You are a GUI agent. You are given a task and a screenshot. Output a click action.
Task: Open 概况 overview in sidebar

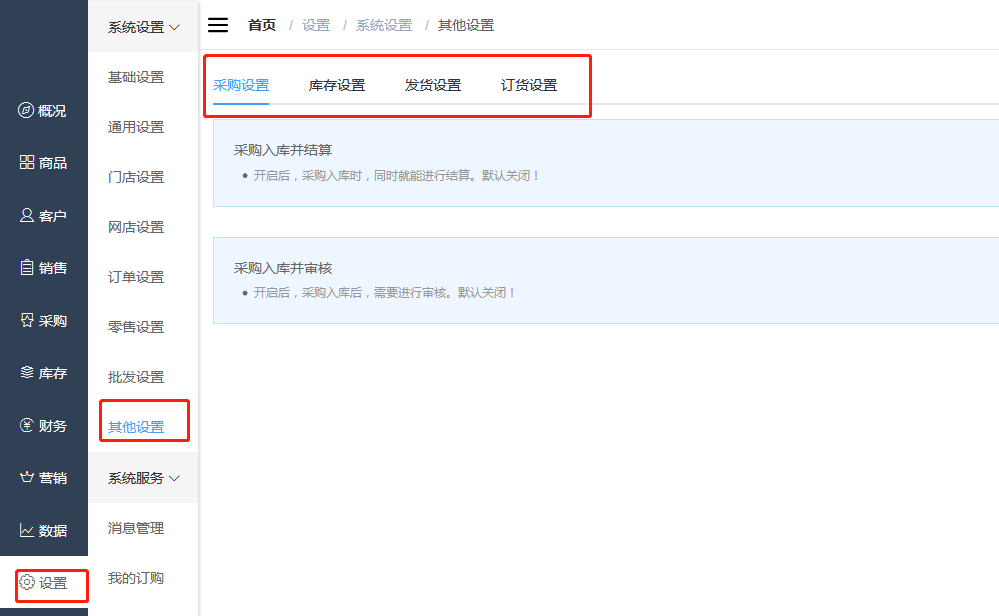42,111
